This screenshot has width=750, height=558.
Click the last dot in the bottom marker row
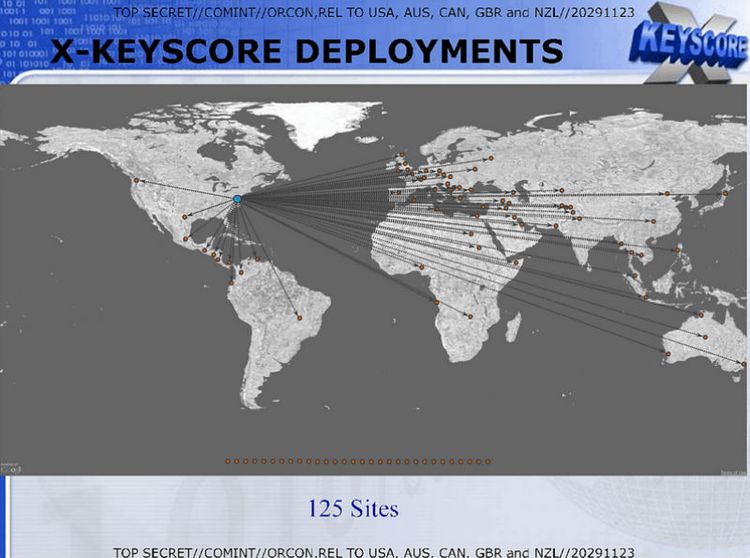488,461
